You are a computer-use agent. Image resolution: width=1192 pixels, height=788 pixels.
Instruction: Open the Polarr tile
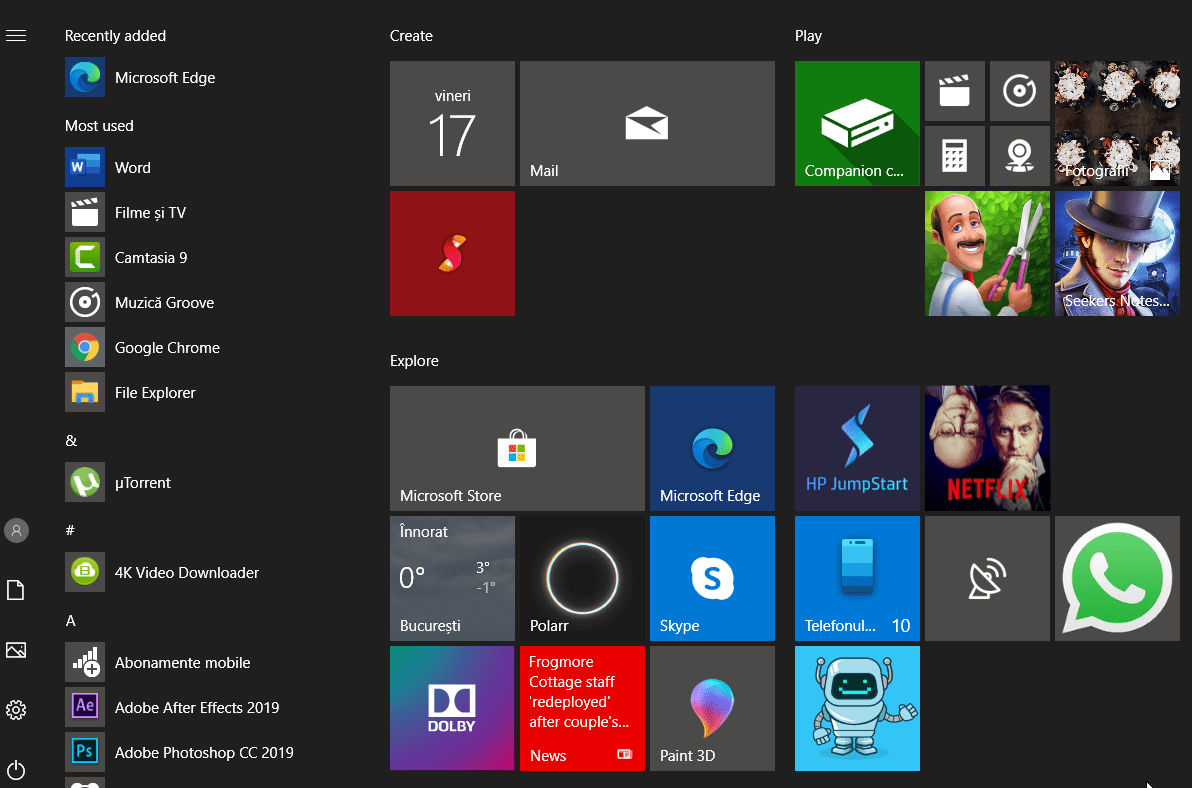click(582, 578)
